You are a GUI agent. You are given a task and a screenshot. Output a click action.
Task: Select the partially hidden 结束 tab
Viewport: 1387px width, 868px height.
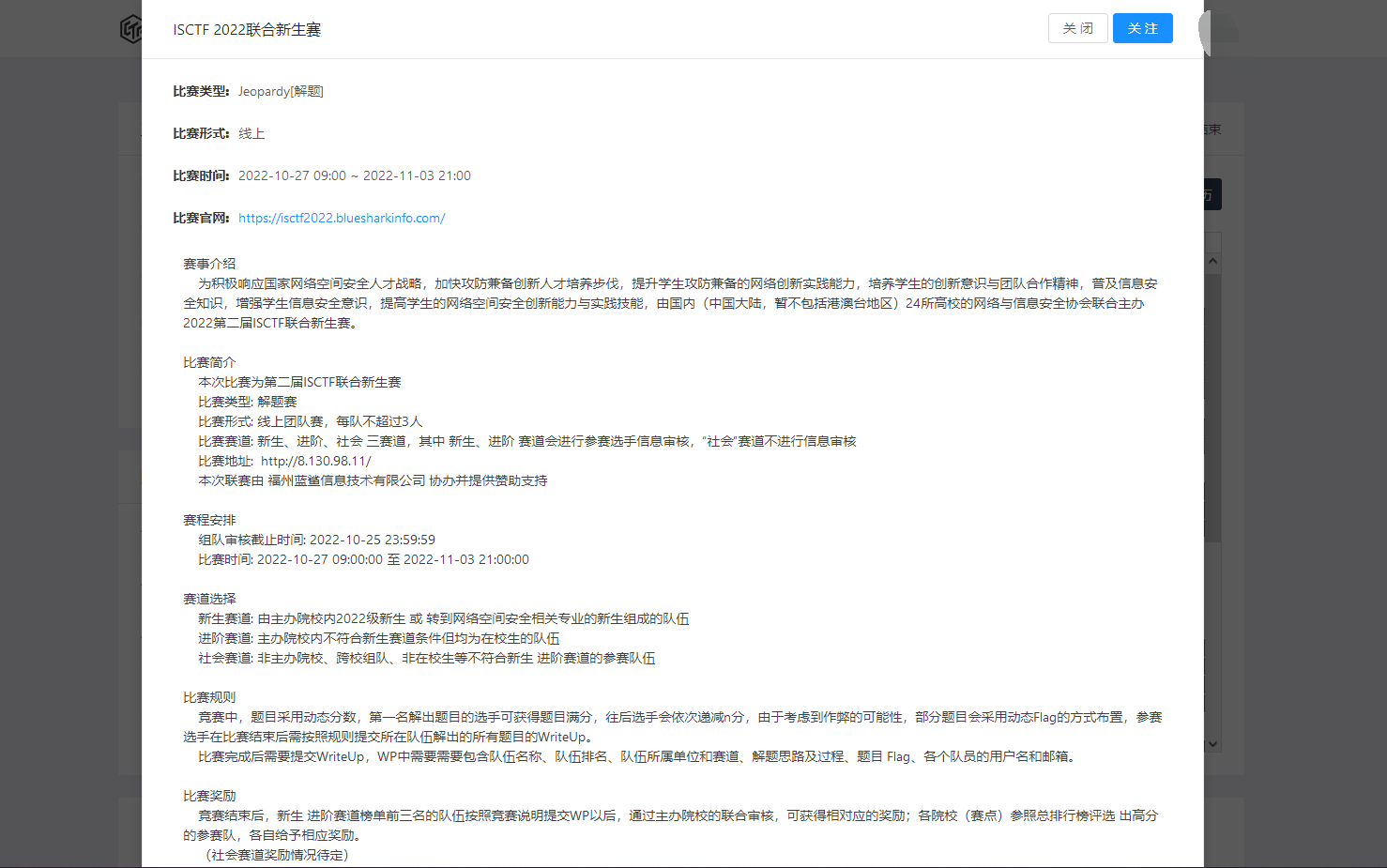pos(1212,129)
